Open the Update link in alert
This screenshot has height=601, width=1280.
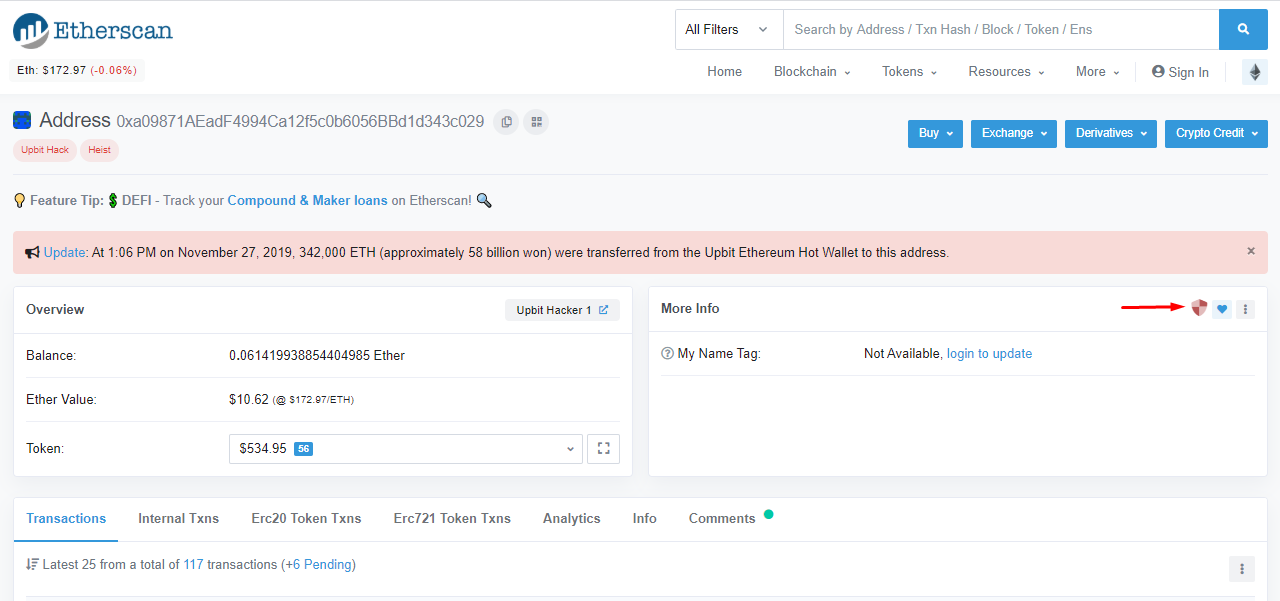(x=65, y=252)
